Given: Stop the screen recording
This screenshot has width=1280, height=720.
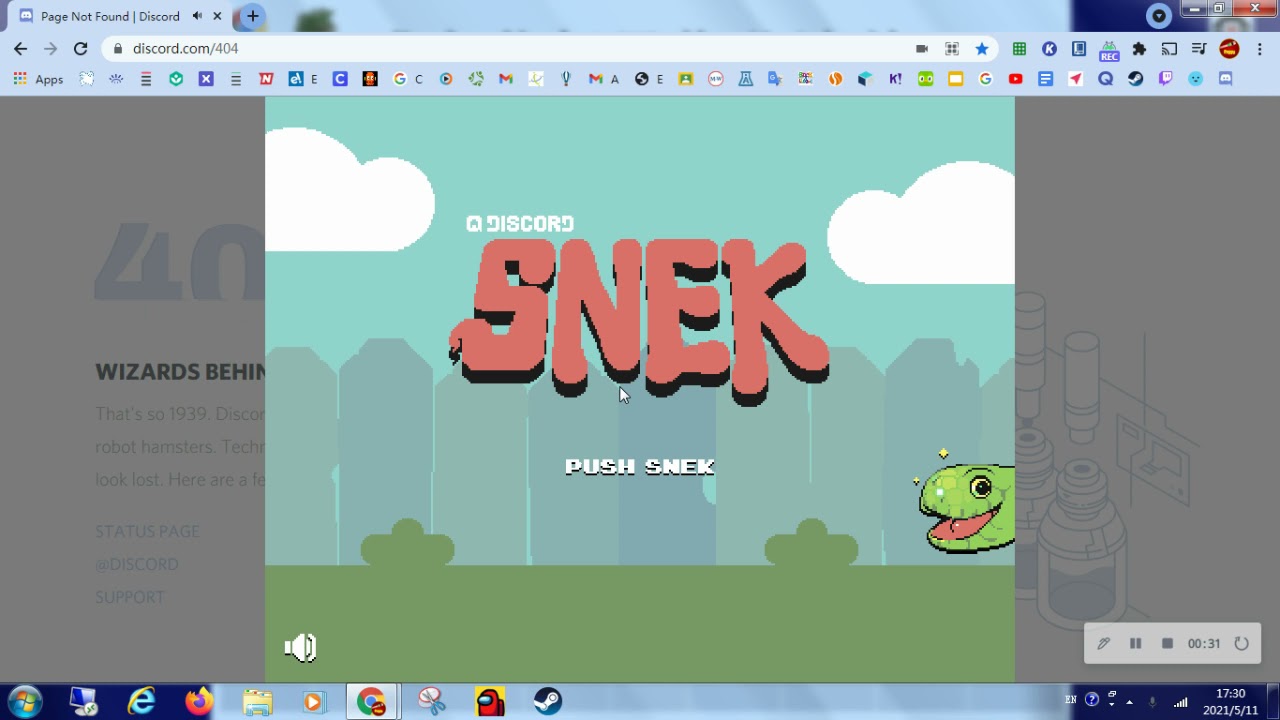Looking at the screenshot, I should [x=1167, y=644].
